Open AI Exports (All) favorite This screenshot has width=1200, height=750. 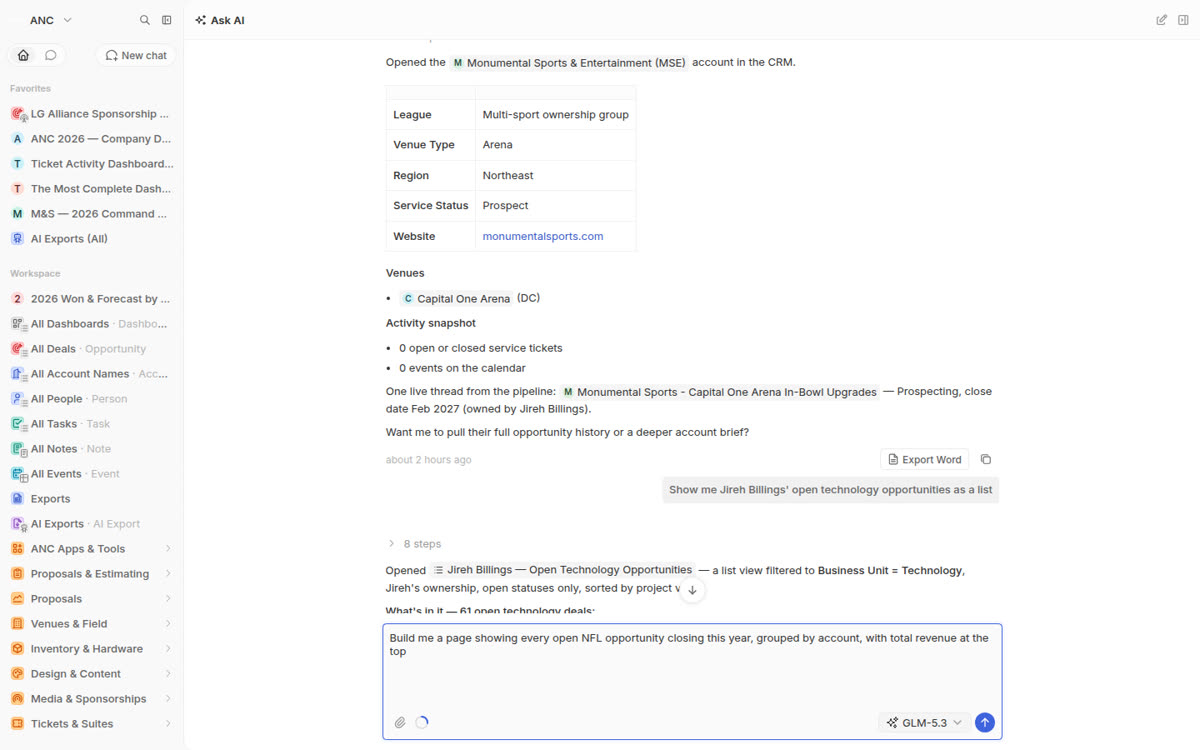click(x=91, y=239)
